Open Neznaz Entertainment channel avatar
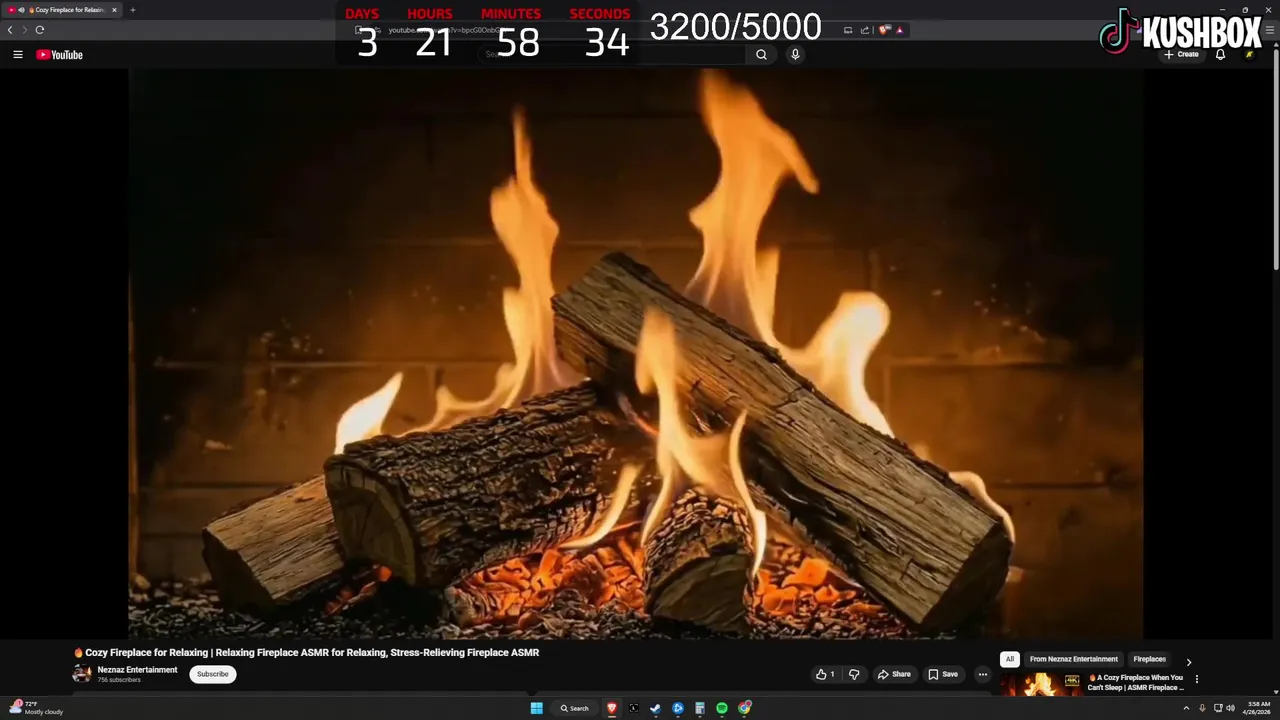This screenshot has width=1280, height=720. pyautogui.click(x=82, y=674)
